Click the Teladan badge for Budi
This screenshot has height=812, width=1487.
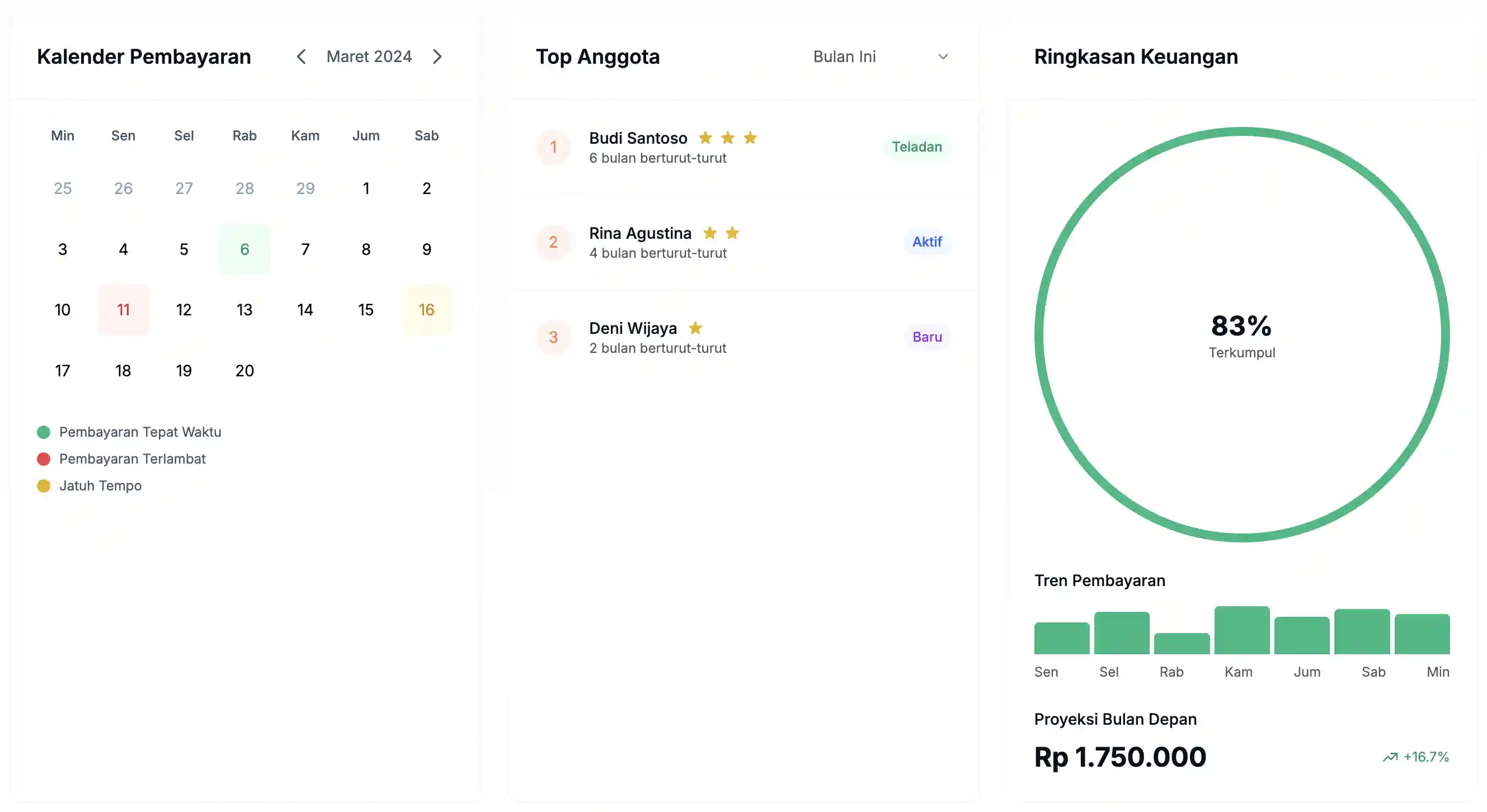click(x=916, y=147)
